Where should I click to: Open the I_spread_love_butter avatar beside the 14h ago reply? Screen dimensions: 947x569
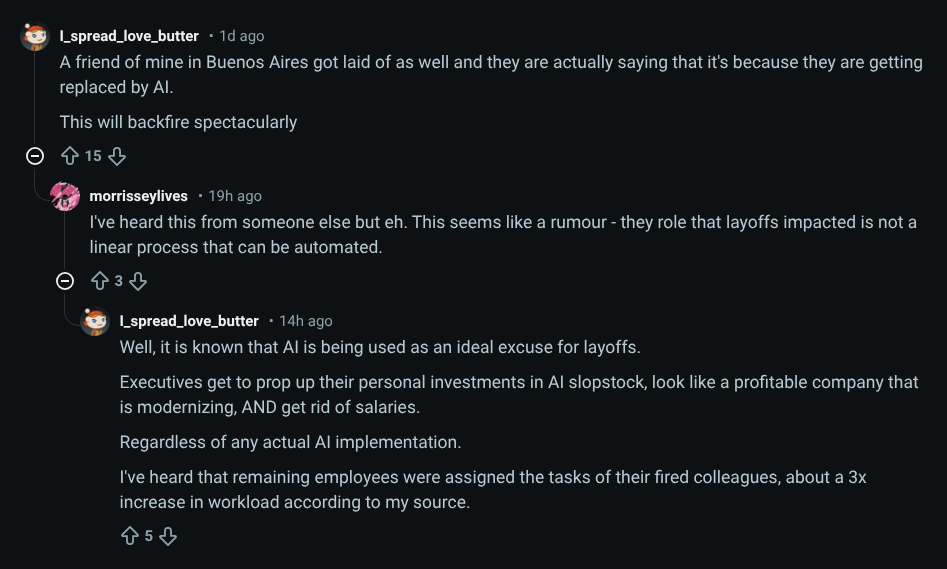coord(96,321)
